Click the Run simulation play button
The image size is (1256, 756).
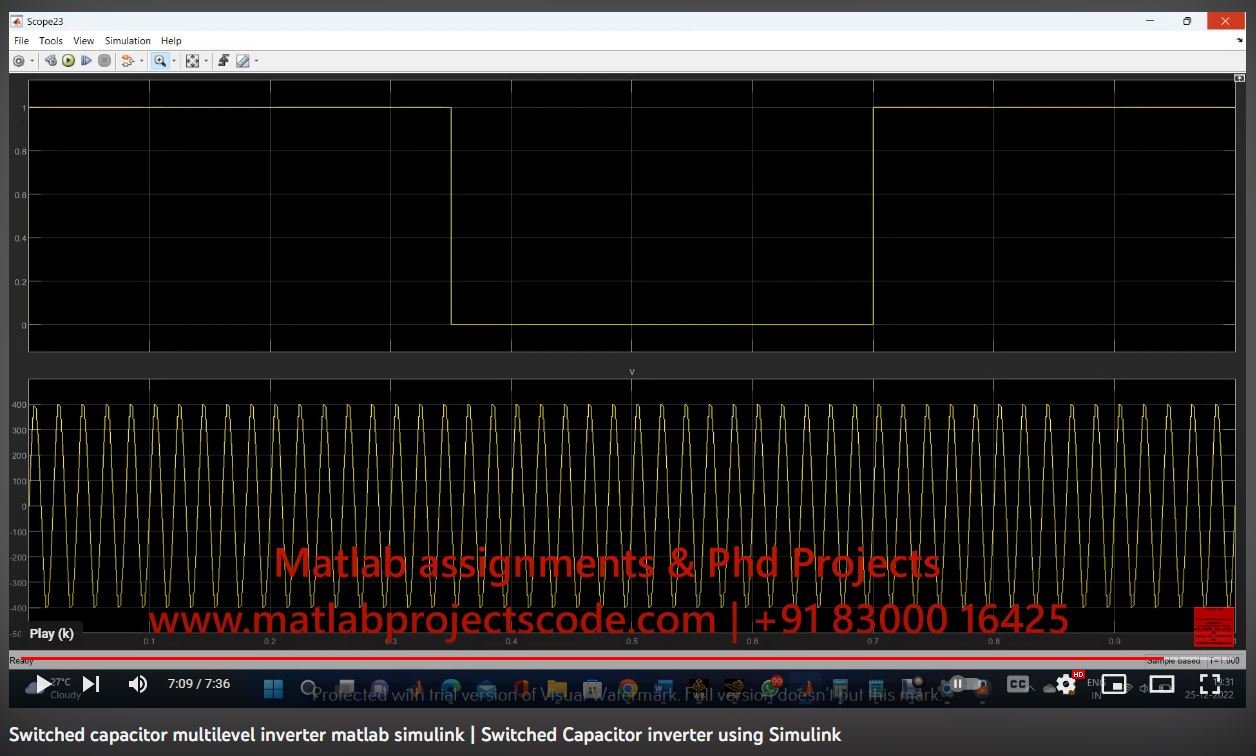coord(68,61)
